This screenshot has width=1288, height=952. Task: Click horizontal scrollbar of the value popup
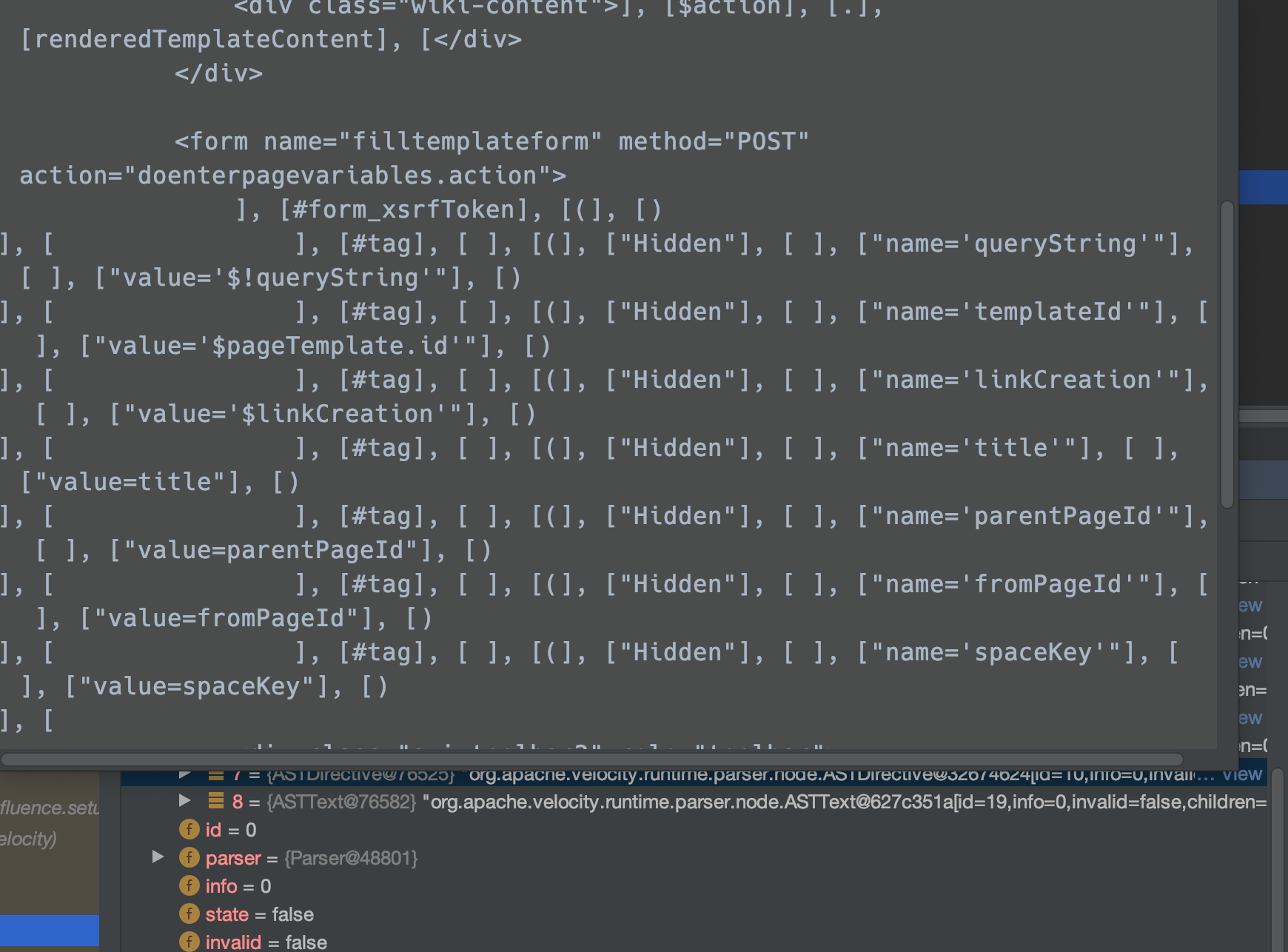[x=592, y=760]
